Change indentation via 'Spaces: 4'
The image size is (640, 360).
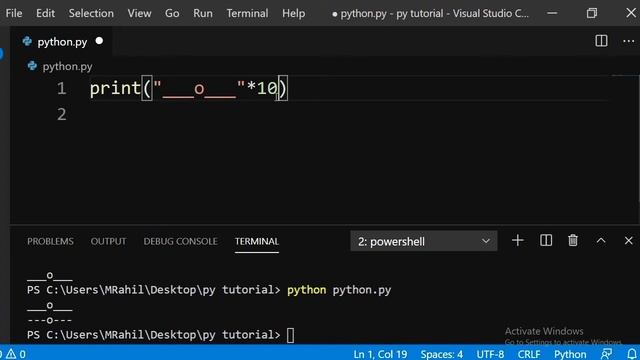(442, 354)
